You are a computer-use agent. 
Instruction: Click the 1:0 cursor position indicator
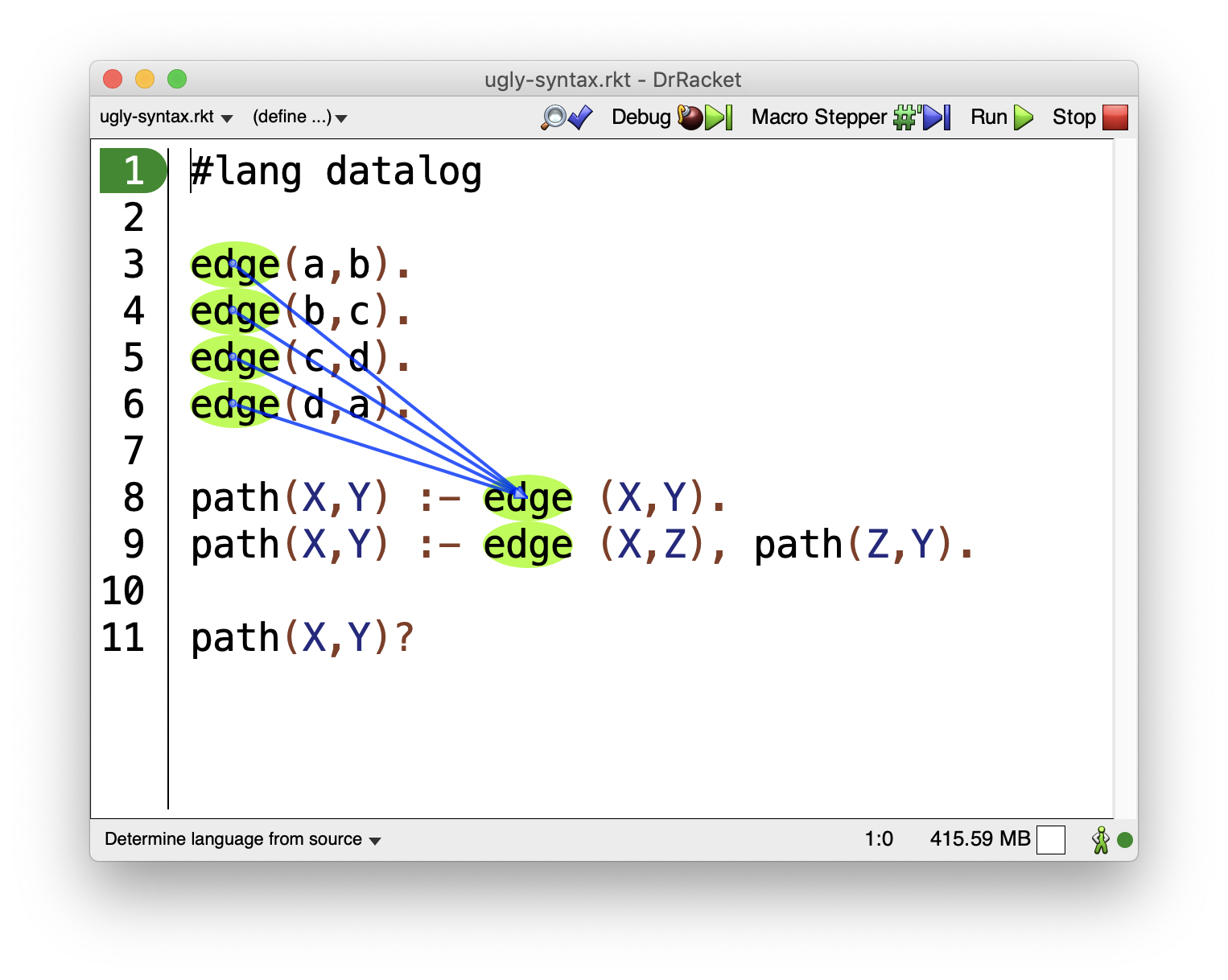pyautogui.click(x=879, y=839)
